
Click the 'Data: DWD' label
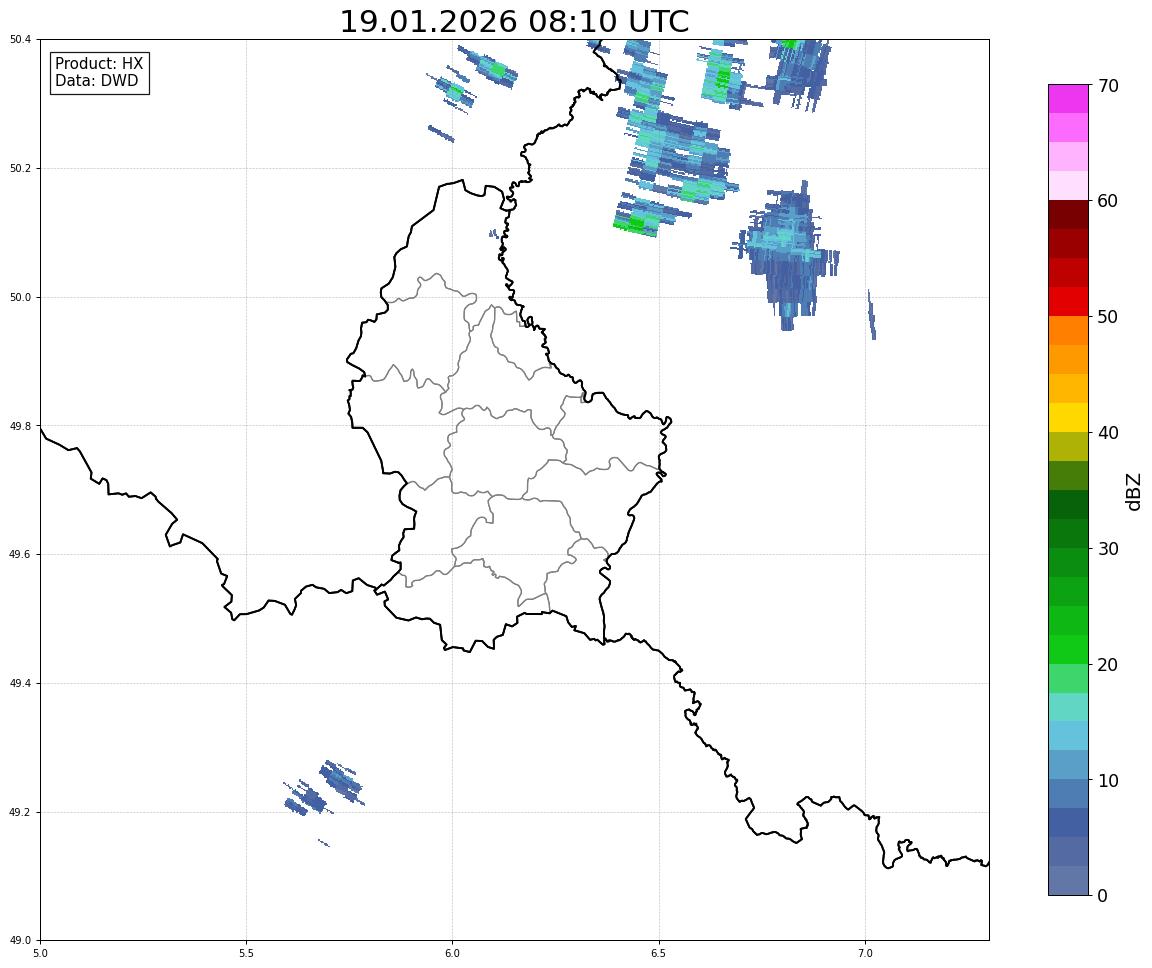coord(96,81)
